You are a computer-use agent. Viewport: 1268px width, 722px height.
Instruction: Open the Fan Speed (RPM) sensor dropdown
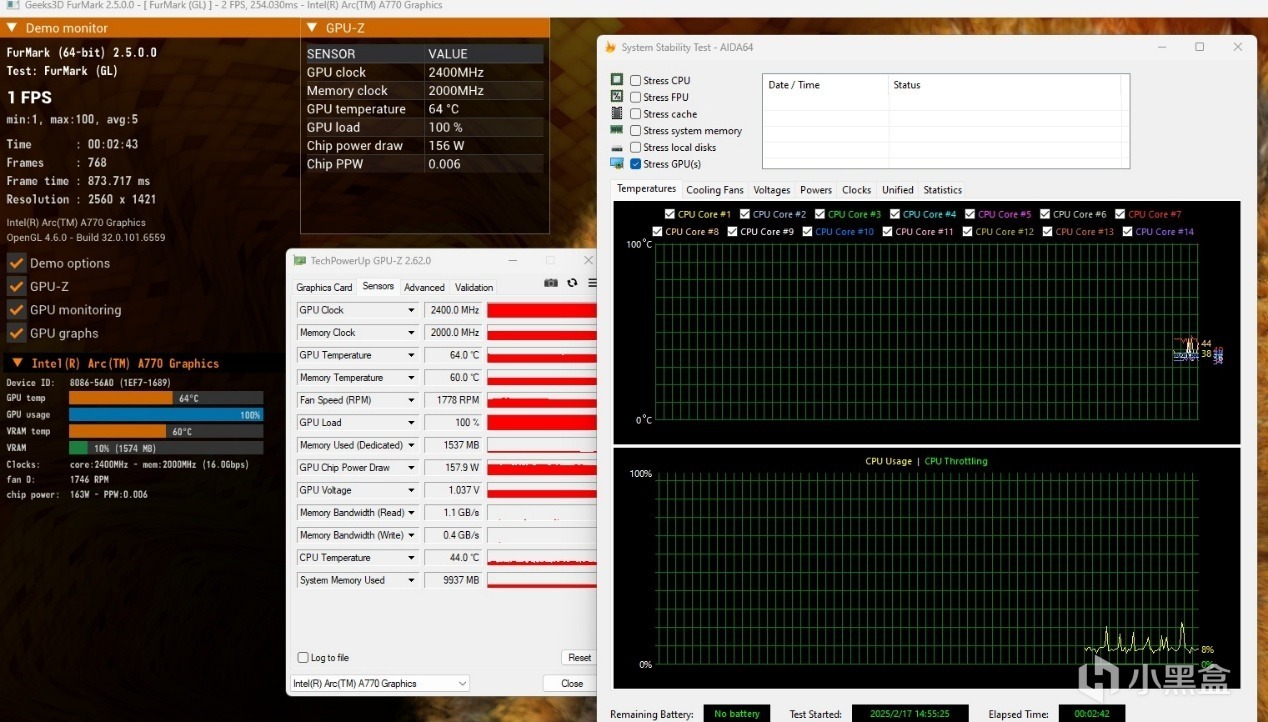point(410,400)
